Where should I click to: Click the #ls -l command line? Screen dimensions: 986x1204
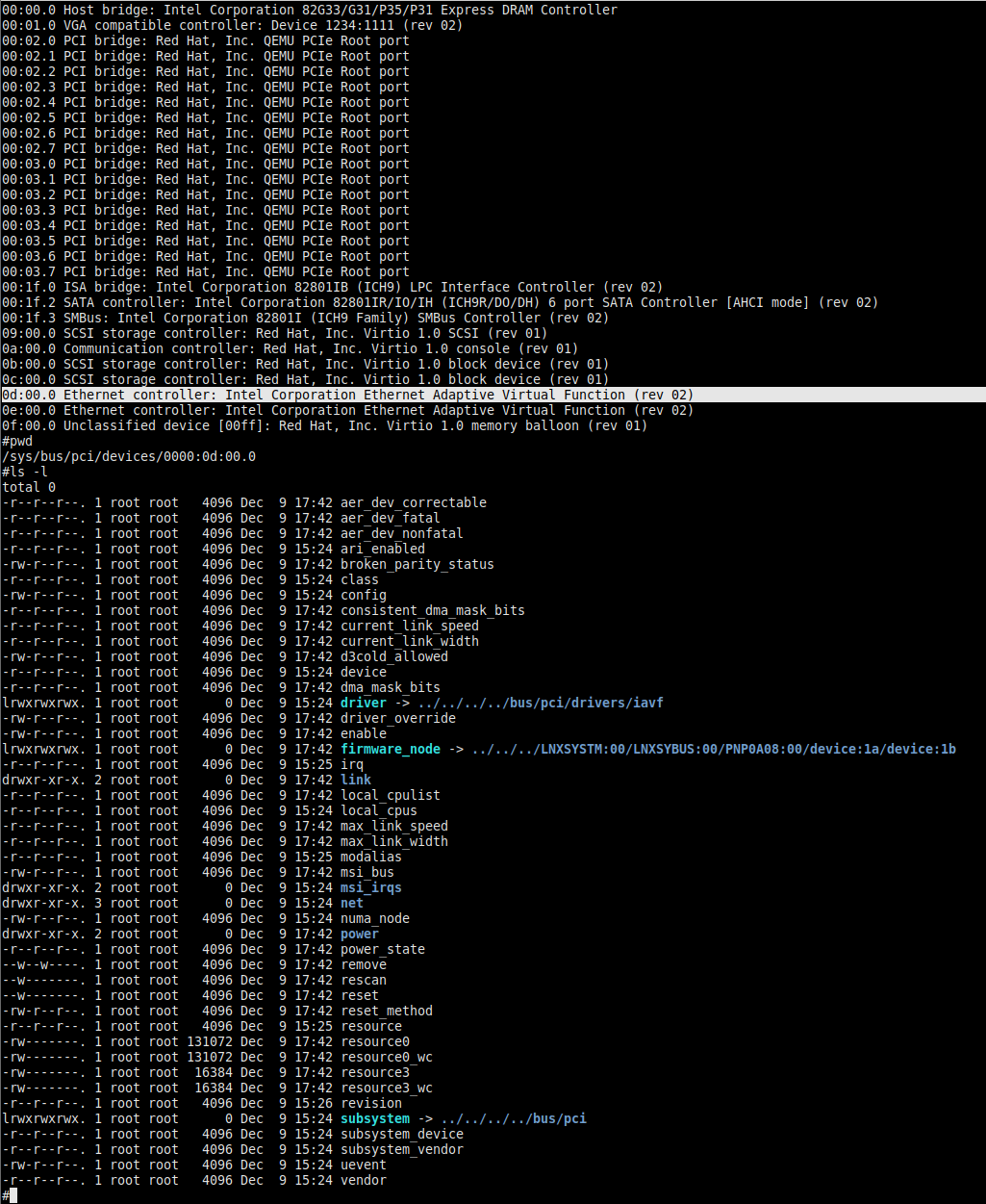click(x=25, y=472)
